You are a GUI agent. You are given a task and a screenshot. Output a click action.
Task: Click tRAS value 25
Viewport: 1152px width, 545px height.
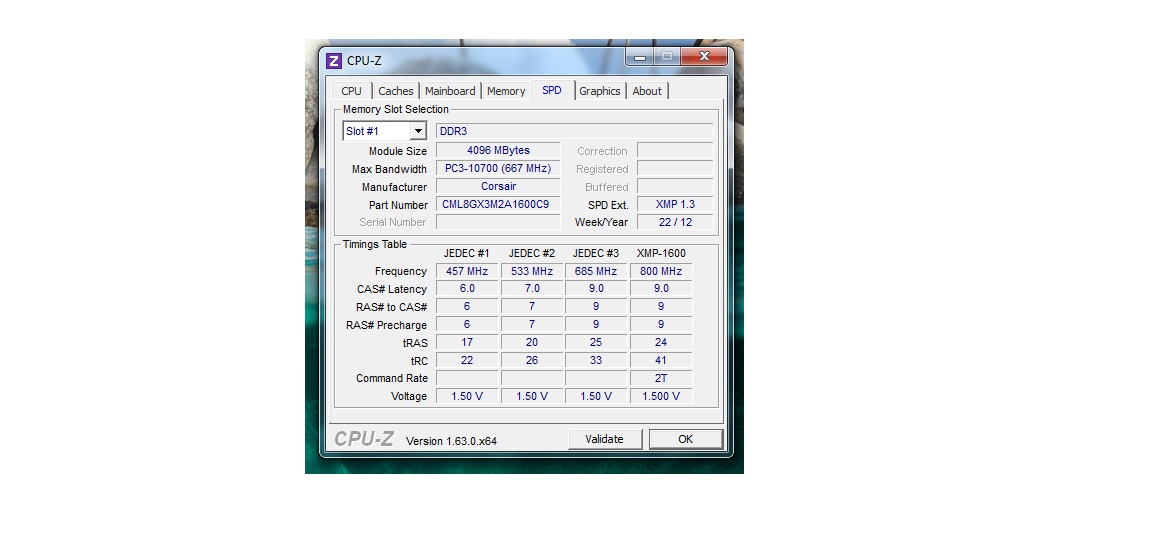pos(596,342)
